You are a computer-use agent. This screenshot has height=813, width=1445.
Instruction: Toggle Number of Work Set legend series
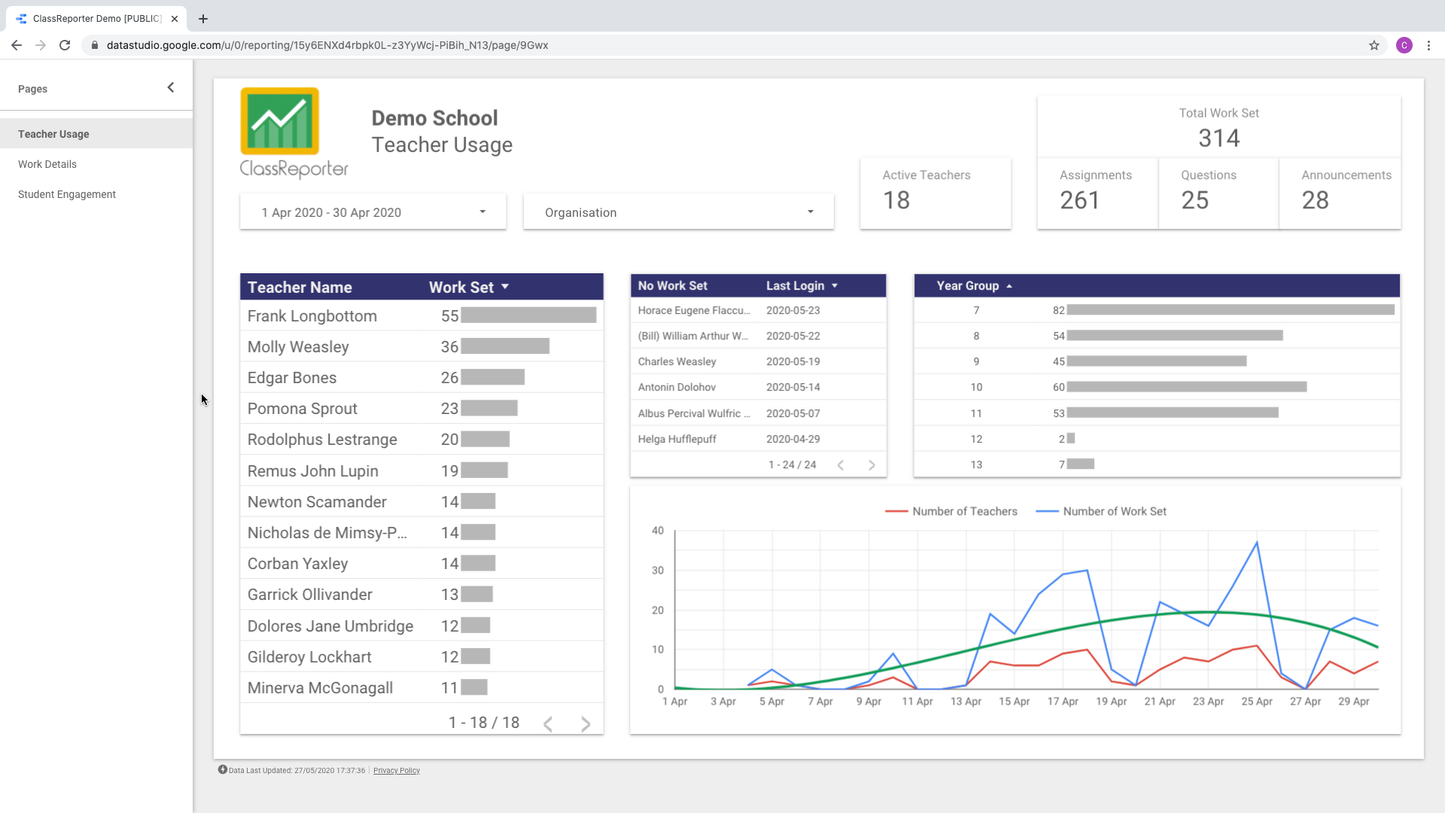[1101, 511]
